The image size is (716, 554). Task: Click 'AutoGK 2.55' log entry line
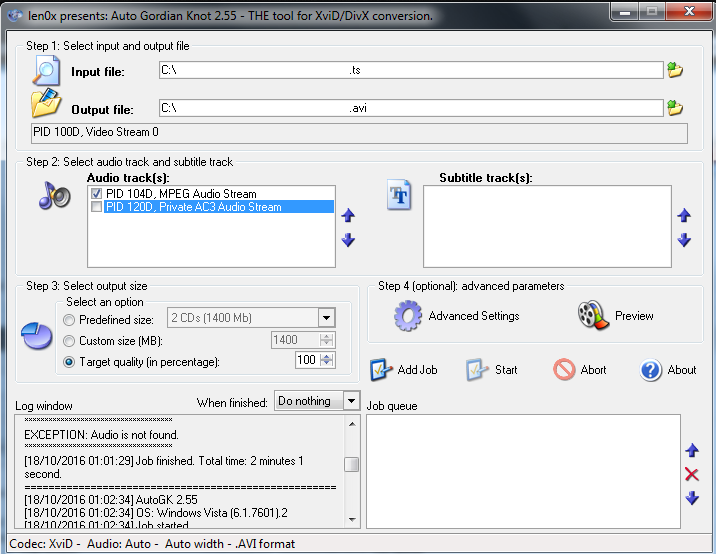click(x=111, y=500)
